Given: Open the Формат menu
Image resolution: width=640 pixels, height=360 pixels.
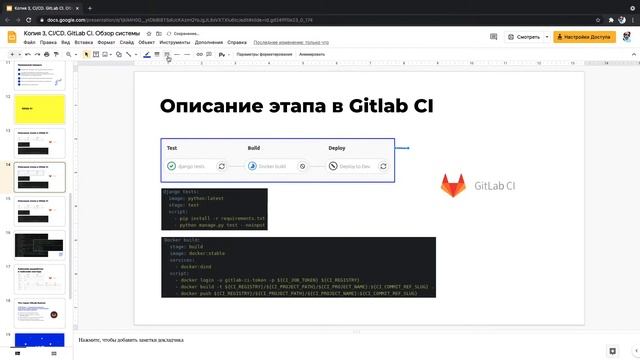Looking at the screenshot, I should [106, 42].
